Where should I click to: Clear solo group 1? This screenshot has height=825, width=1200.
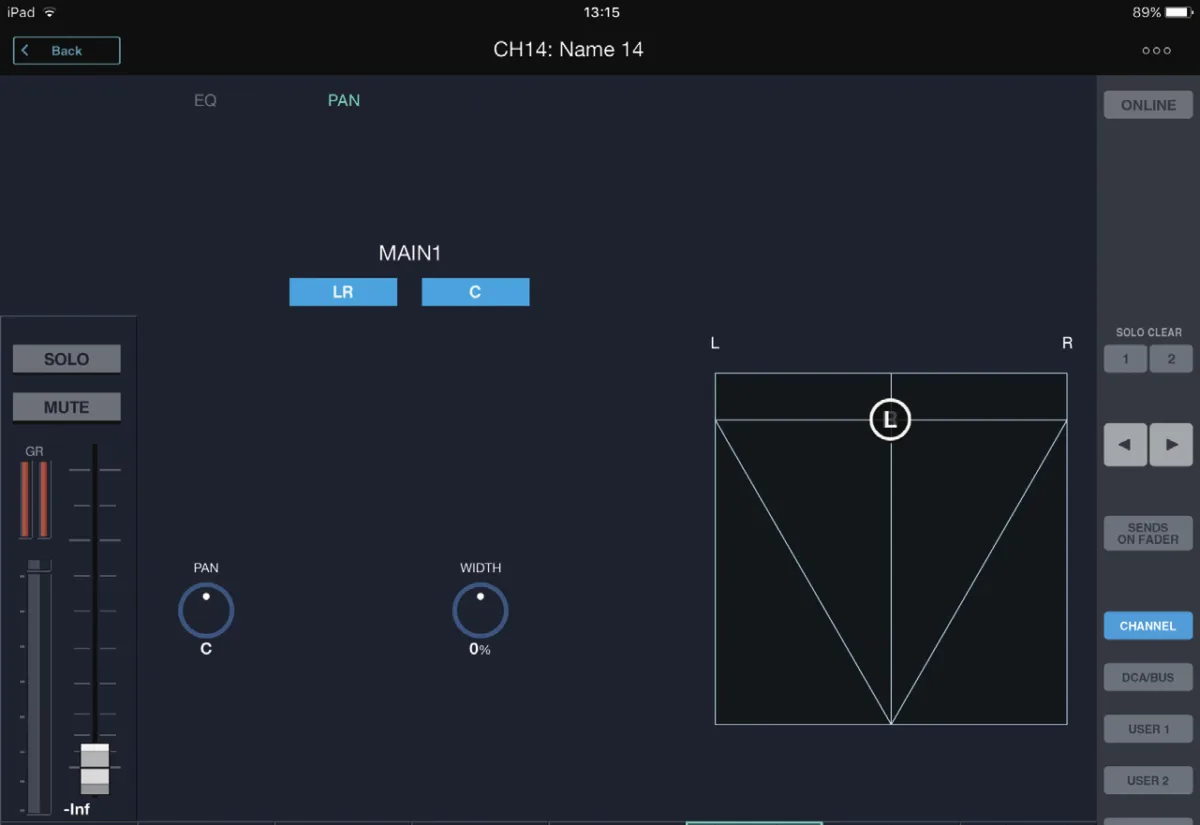pyautogui.click(x=1125, y=359)
